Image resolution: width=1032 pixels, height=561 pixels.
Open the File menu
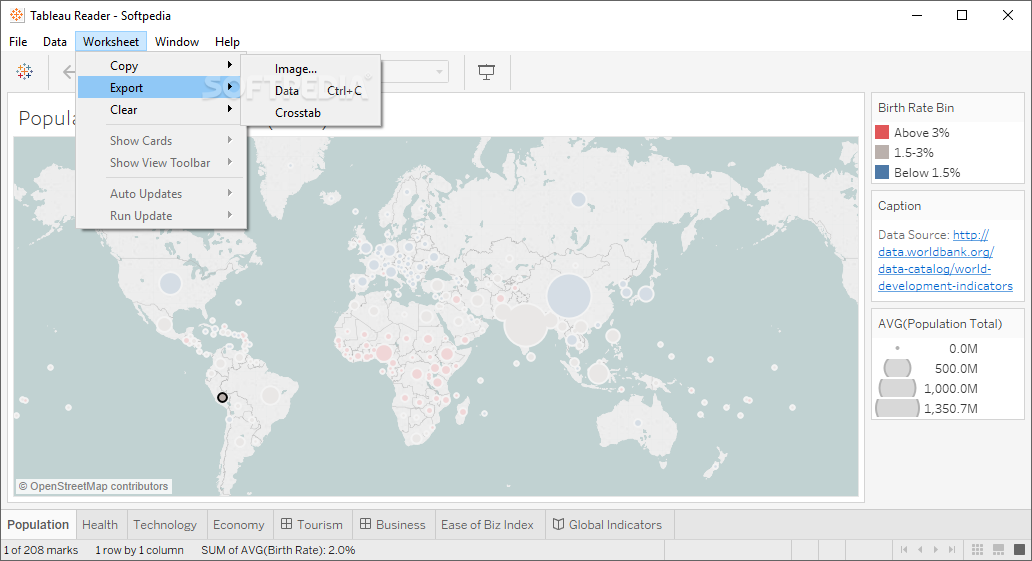[18, 41]
